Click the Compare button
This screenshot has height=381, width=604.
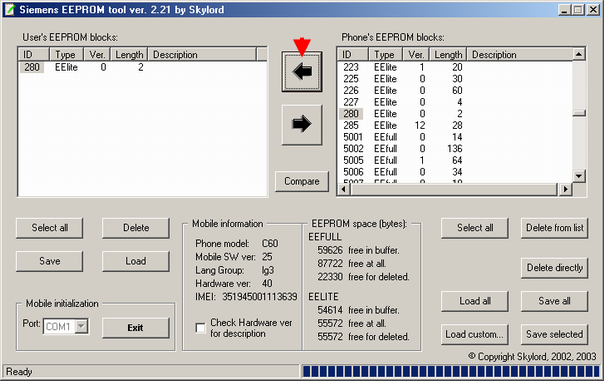tap(302, 181)
